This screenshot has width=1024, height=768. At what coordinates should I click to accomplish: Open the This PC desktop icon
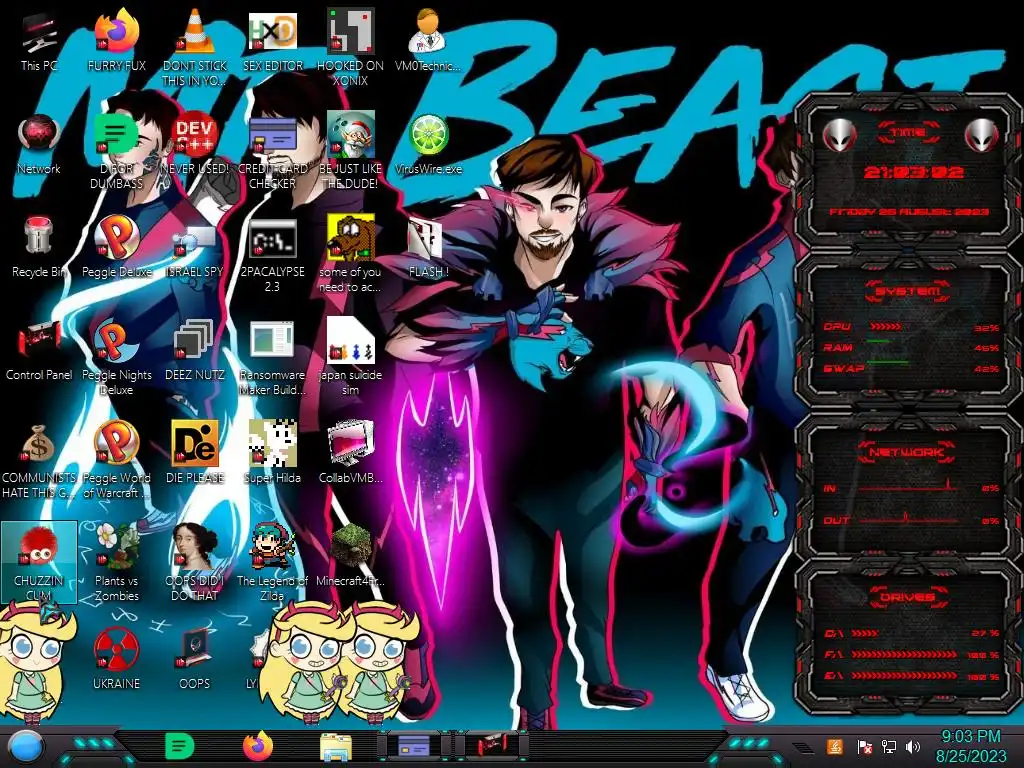pos(39,42)
